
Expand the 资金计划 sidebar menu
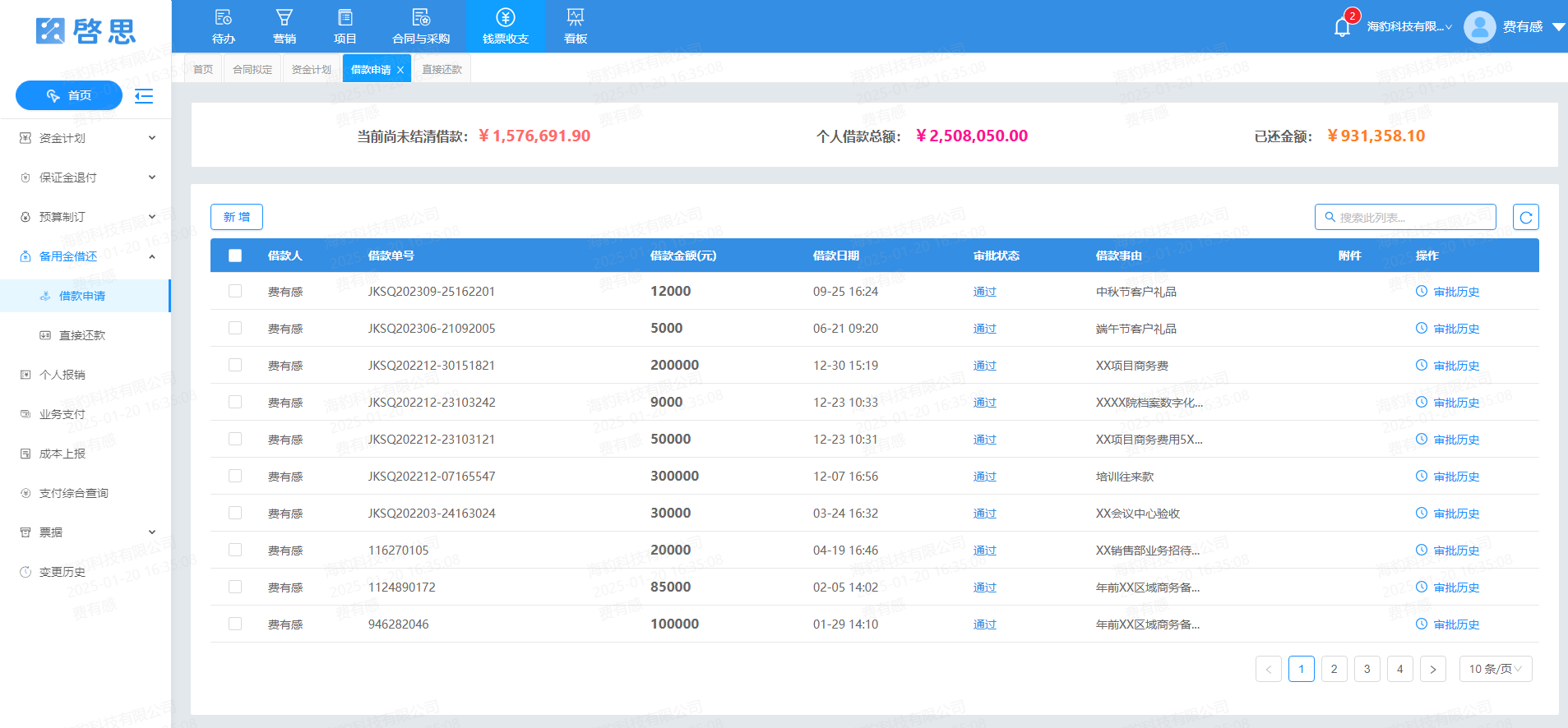[152, 138]
